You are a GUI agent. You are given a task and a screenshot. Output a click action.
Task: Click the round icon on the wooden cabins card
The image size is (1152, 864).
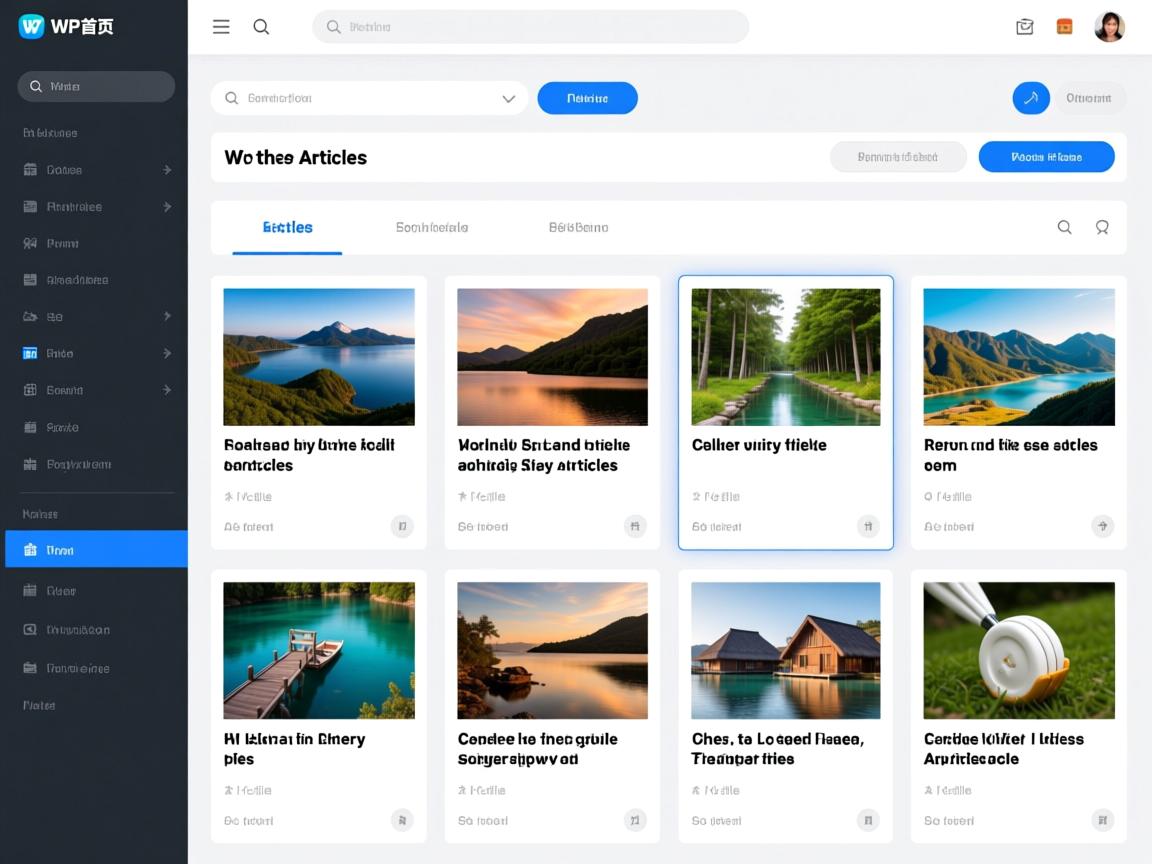pos(868,820)
